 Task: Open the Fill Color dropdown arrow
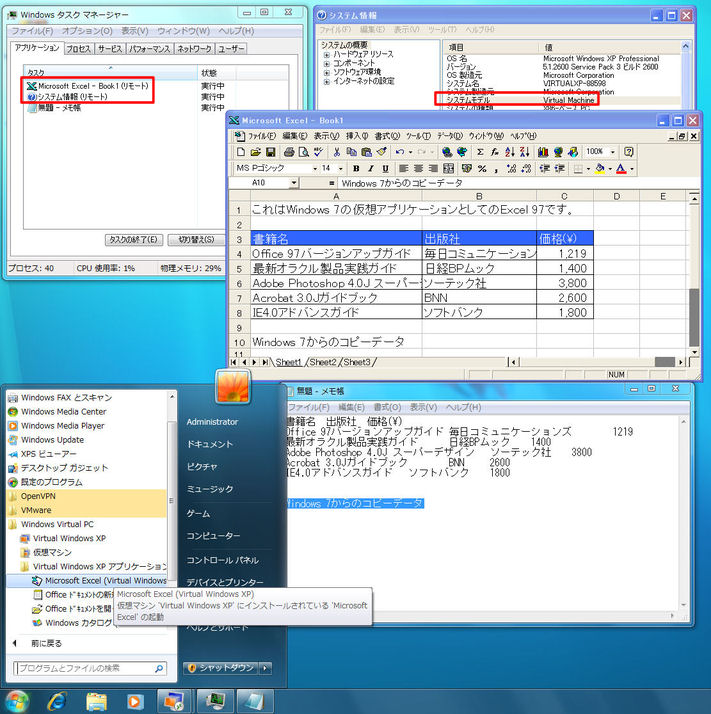point(610,169)
